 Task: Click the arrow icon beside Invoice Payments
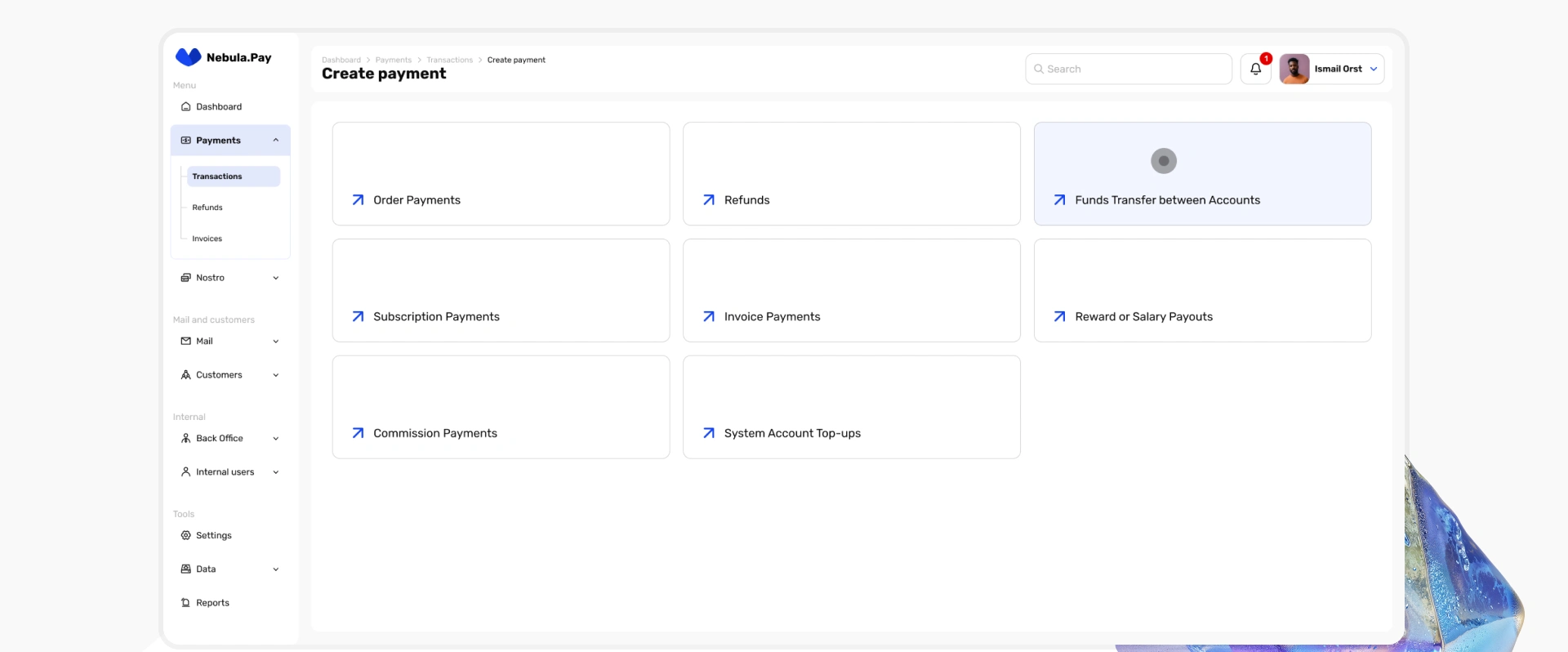709,317
